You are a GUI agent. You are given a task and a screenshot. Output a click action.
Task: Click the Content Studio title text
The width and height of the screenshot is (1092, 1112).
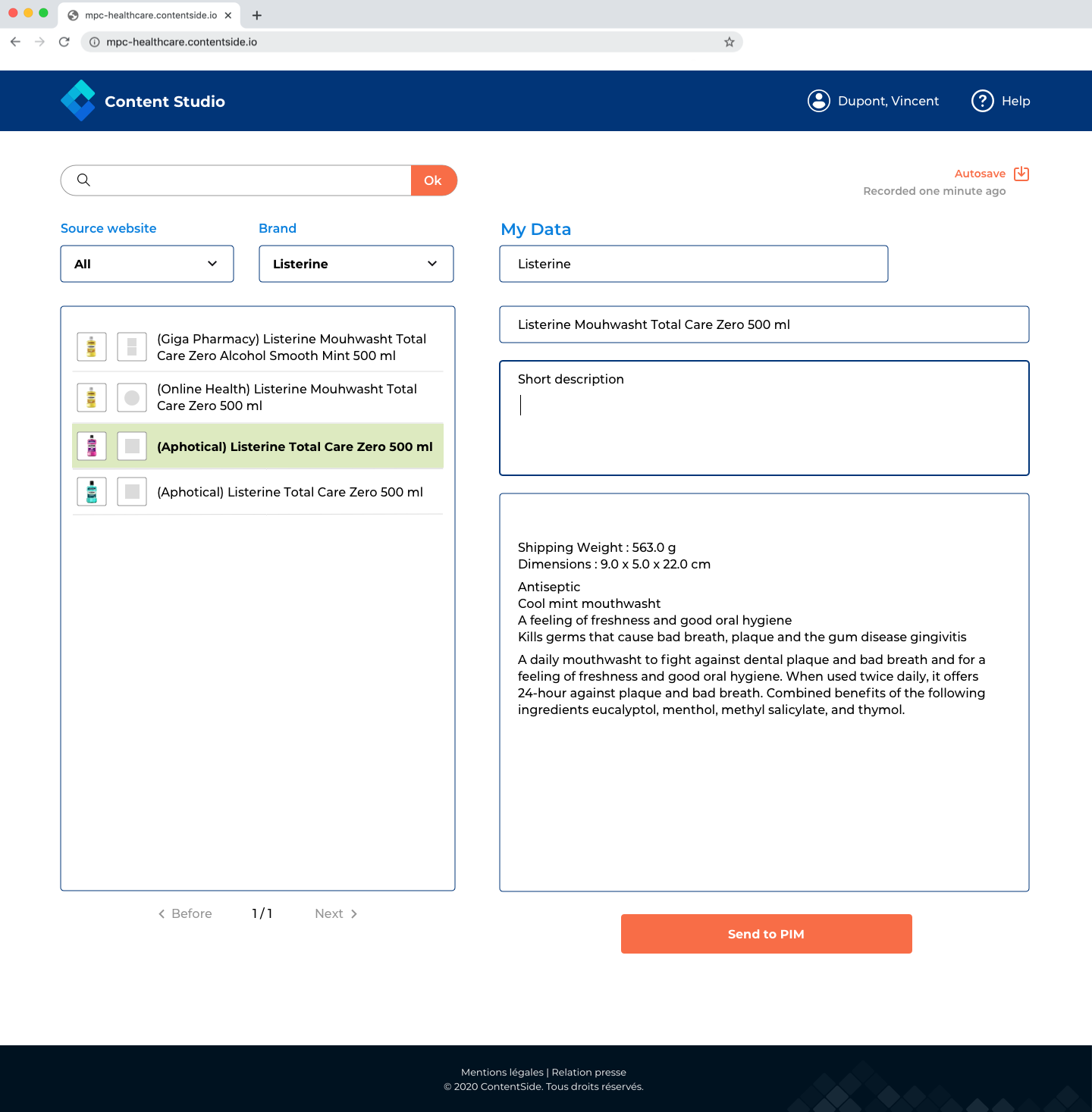click(165, 102)
